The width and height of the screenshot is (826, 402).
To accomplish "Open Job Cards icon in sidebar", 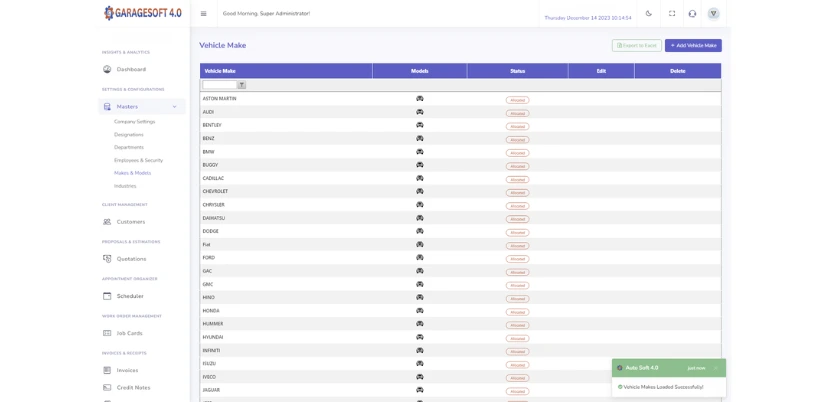I will click(x=107, y=333).
